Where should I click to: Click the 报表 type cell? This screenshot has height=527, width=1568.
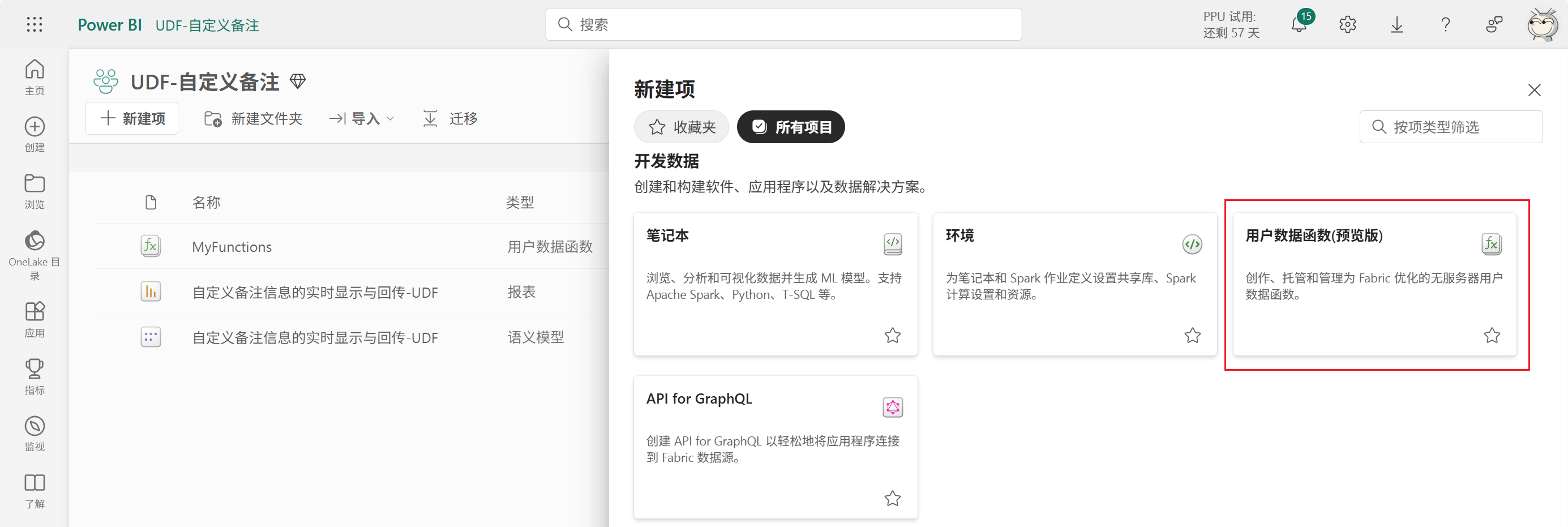click(522, 292)
